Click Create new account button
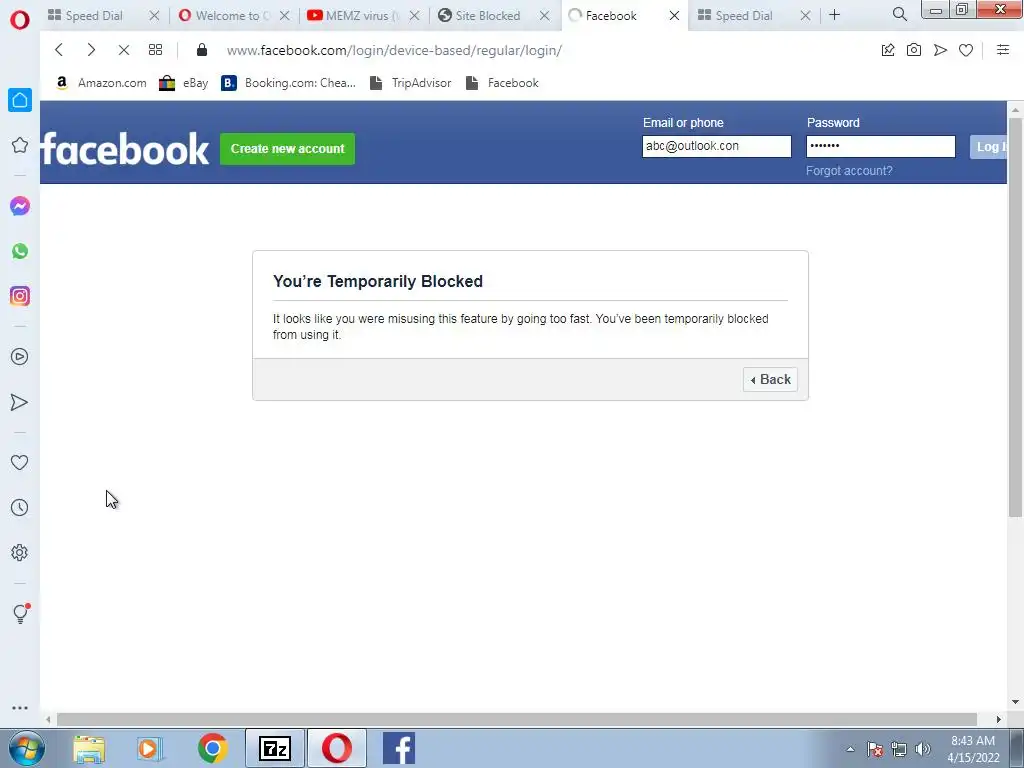 coord(287,149)
